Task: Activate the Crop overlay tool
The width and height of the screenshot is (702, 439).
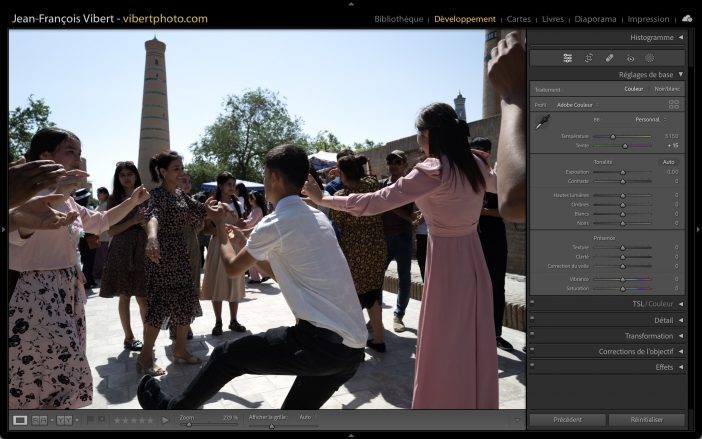Action: tap(589, 58)
